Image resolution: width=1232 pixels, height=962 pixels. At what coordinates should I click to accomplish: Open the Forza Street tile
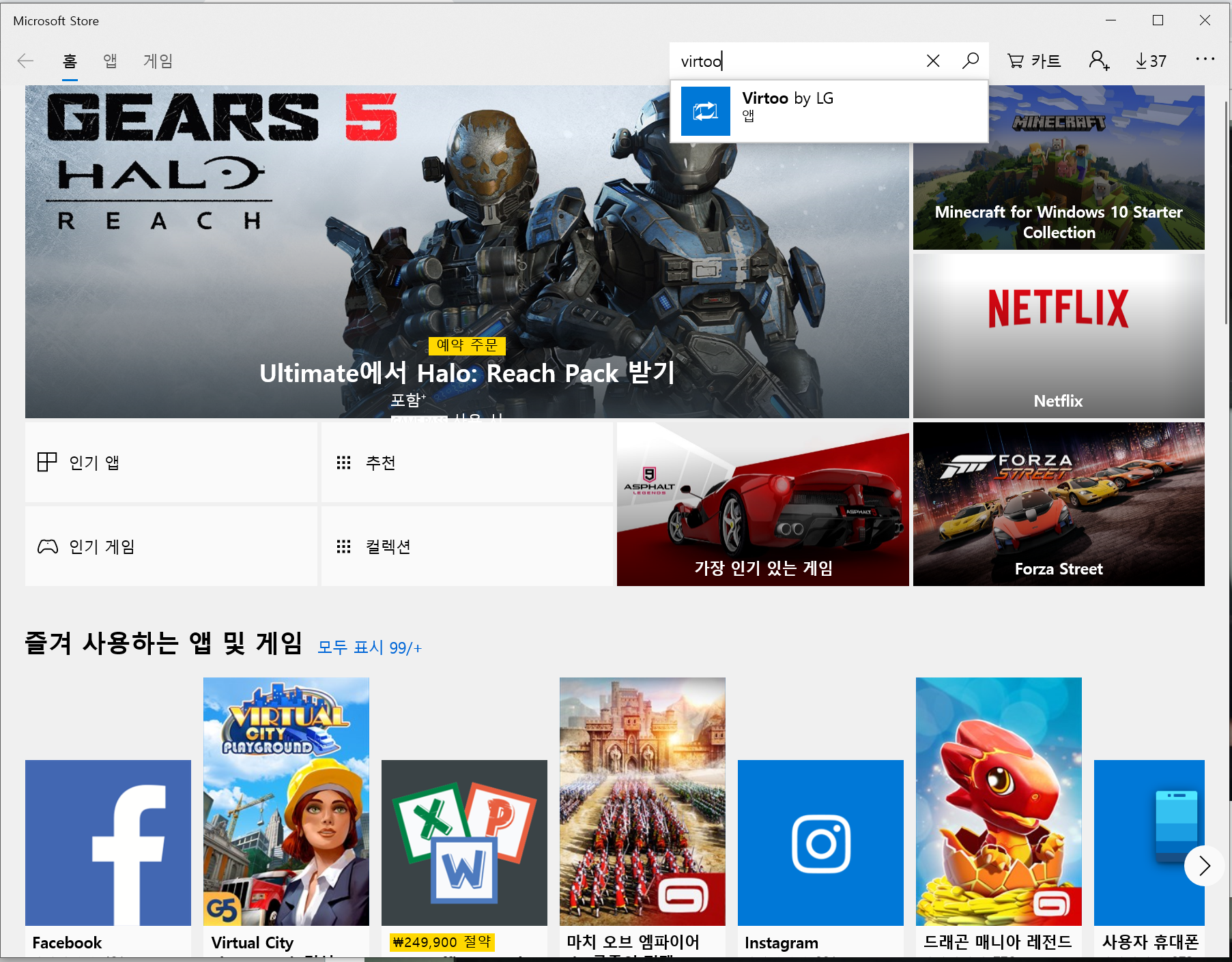pos(1059,504)
